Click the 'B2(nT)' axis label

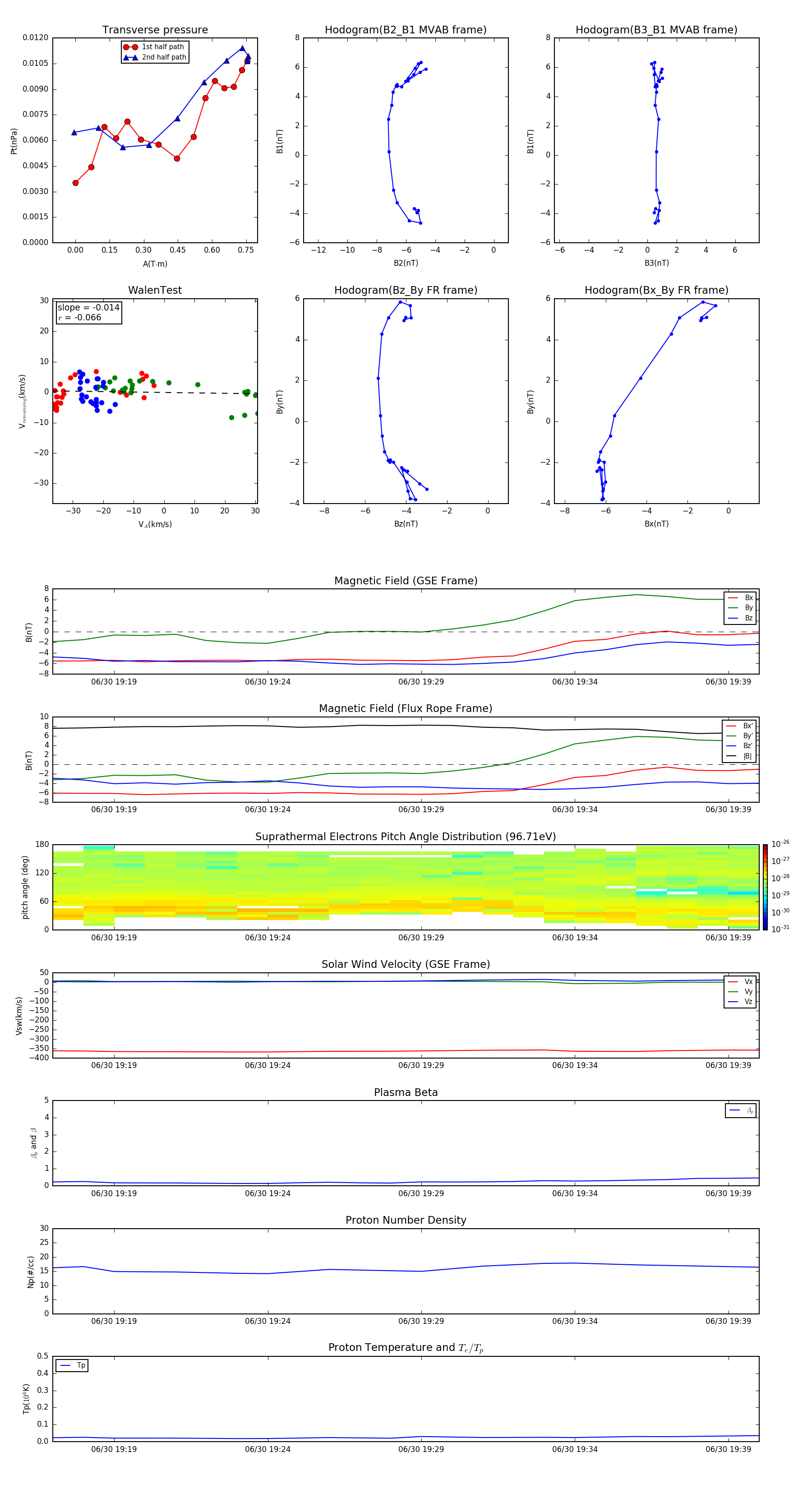coord(406,264)
